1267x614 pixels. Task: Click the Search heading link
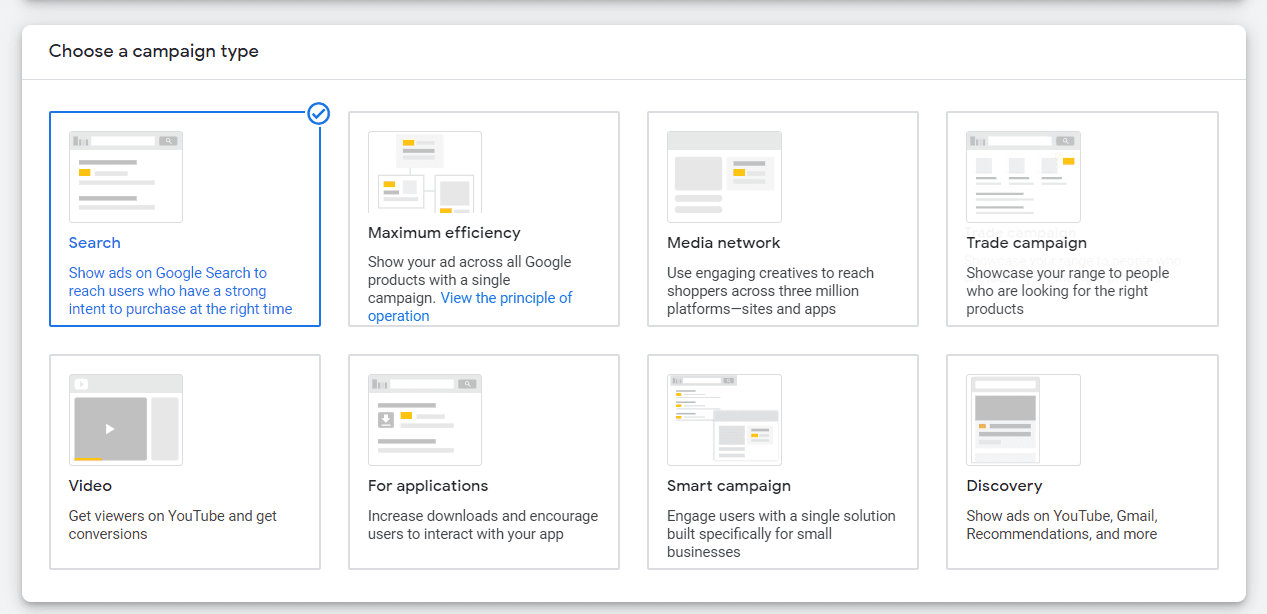94,242
